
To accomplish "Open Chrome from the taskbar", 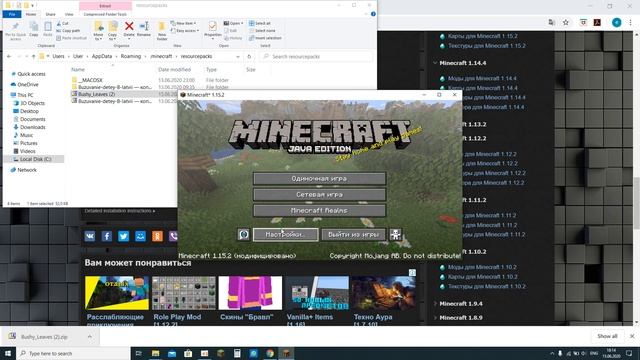I will tap(270, 353).
